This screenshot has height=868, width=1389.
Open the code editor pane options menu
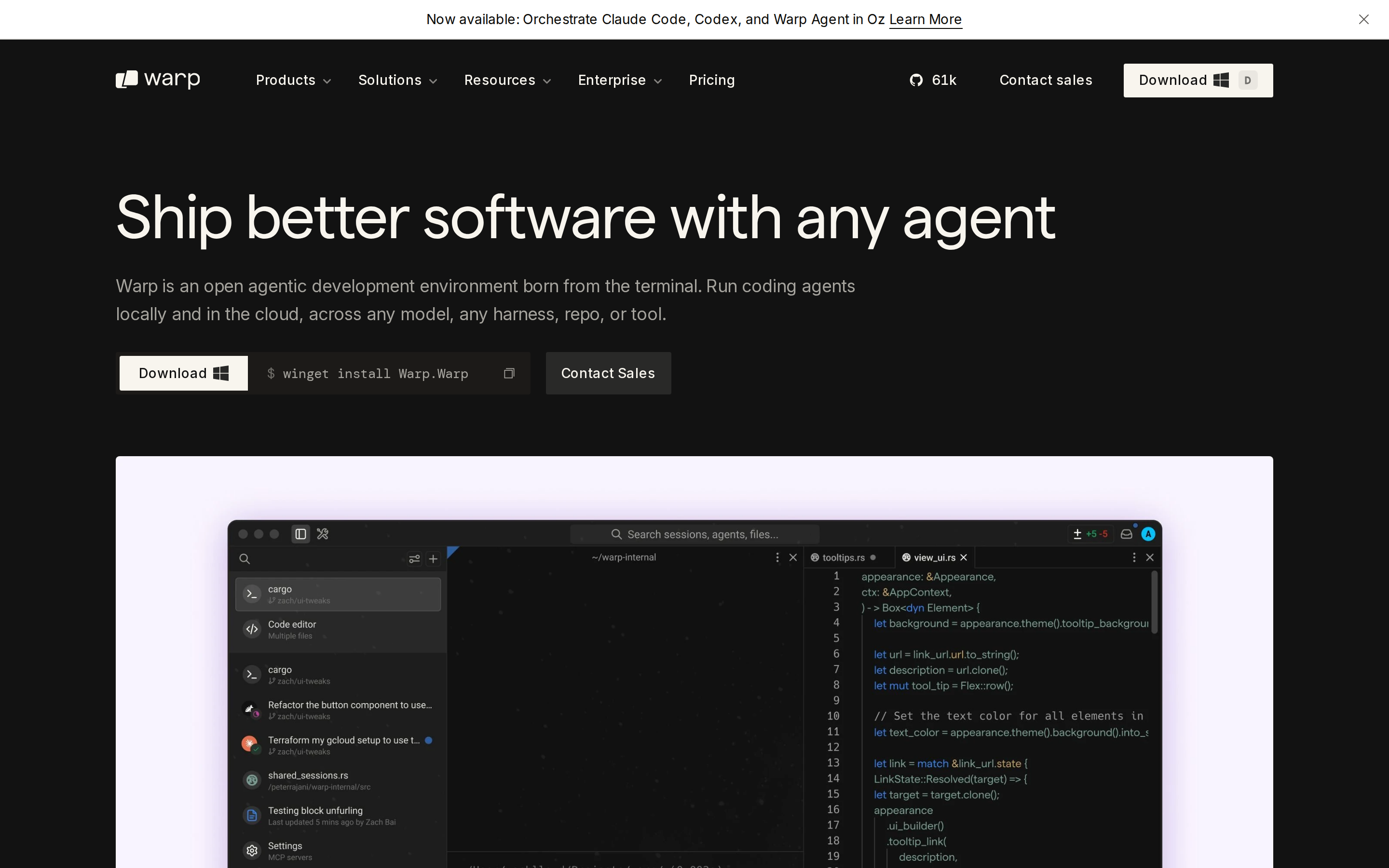coord(1133,557)
